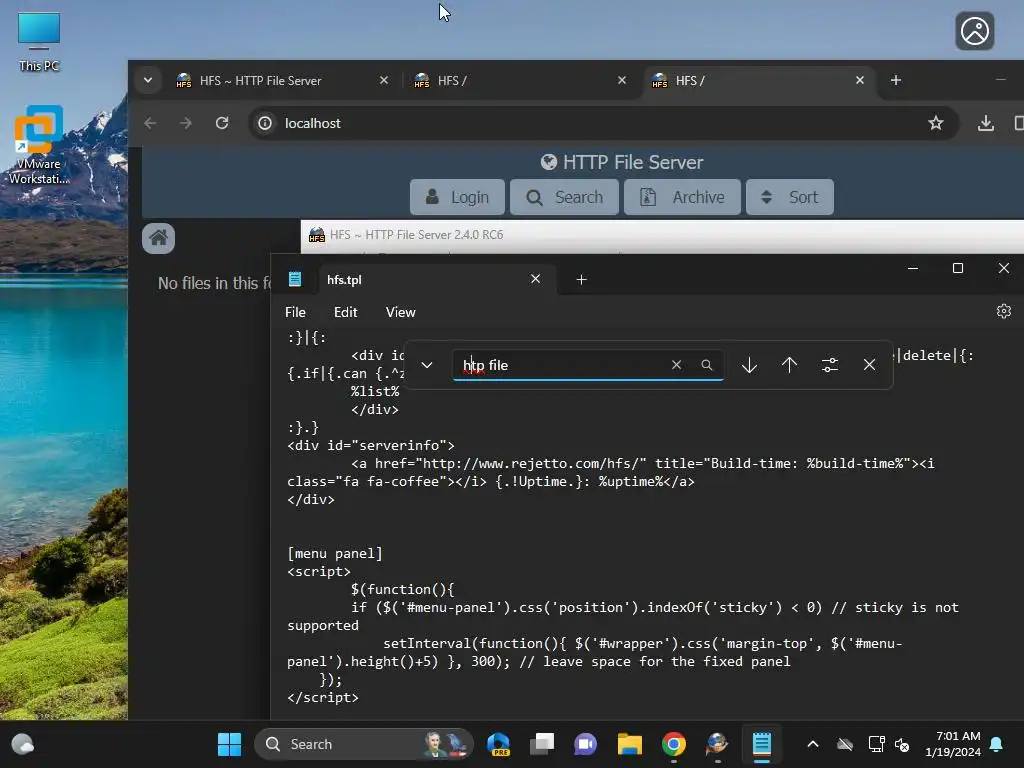
Task: Open Notepad Edit menu
Action: point(345,313)
